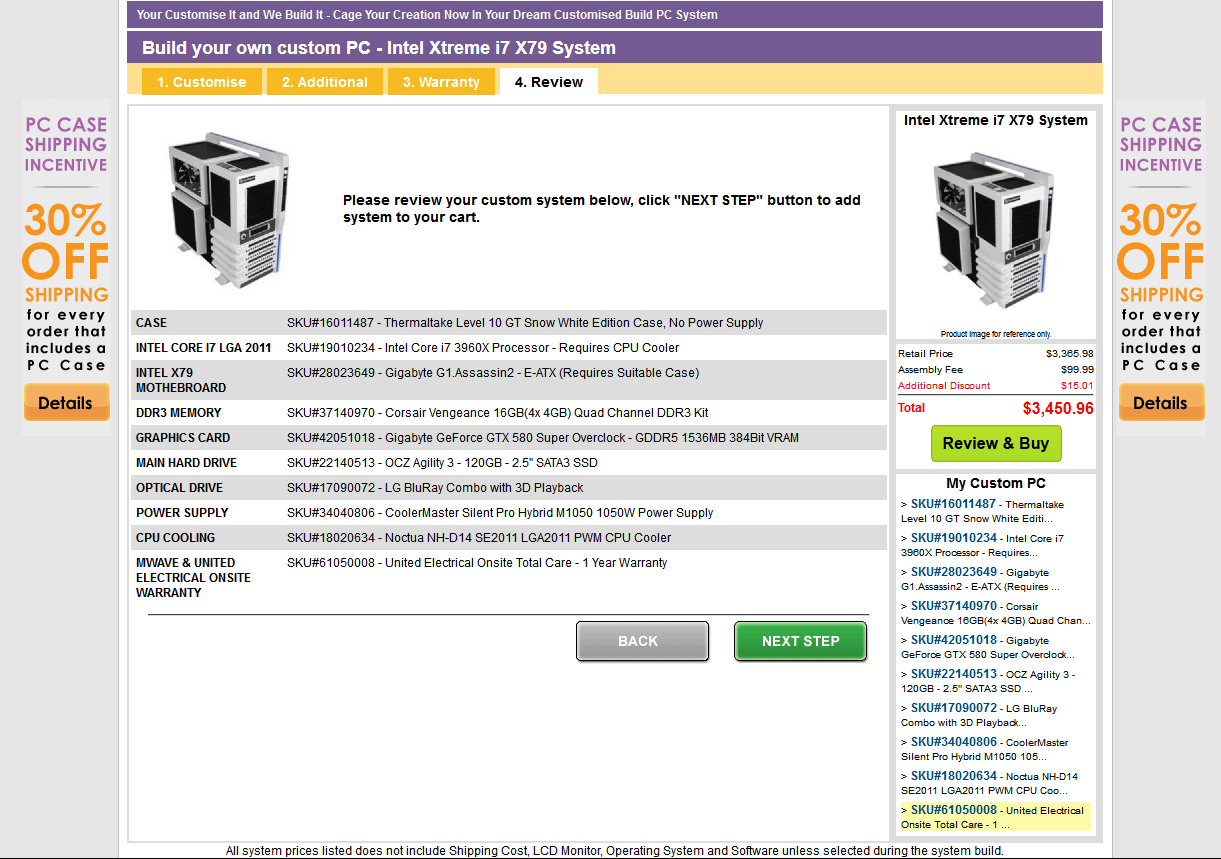
Task: Click the Build your own custom PC heading
Action: pos(379,48)
